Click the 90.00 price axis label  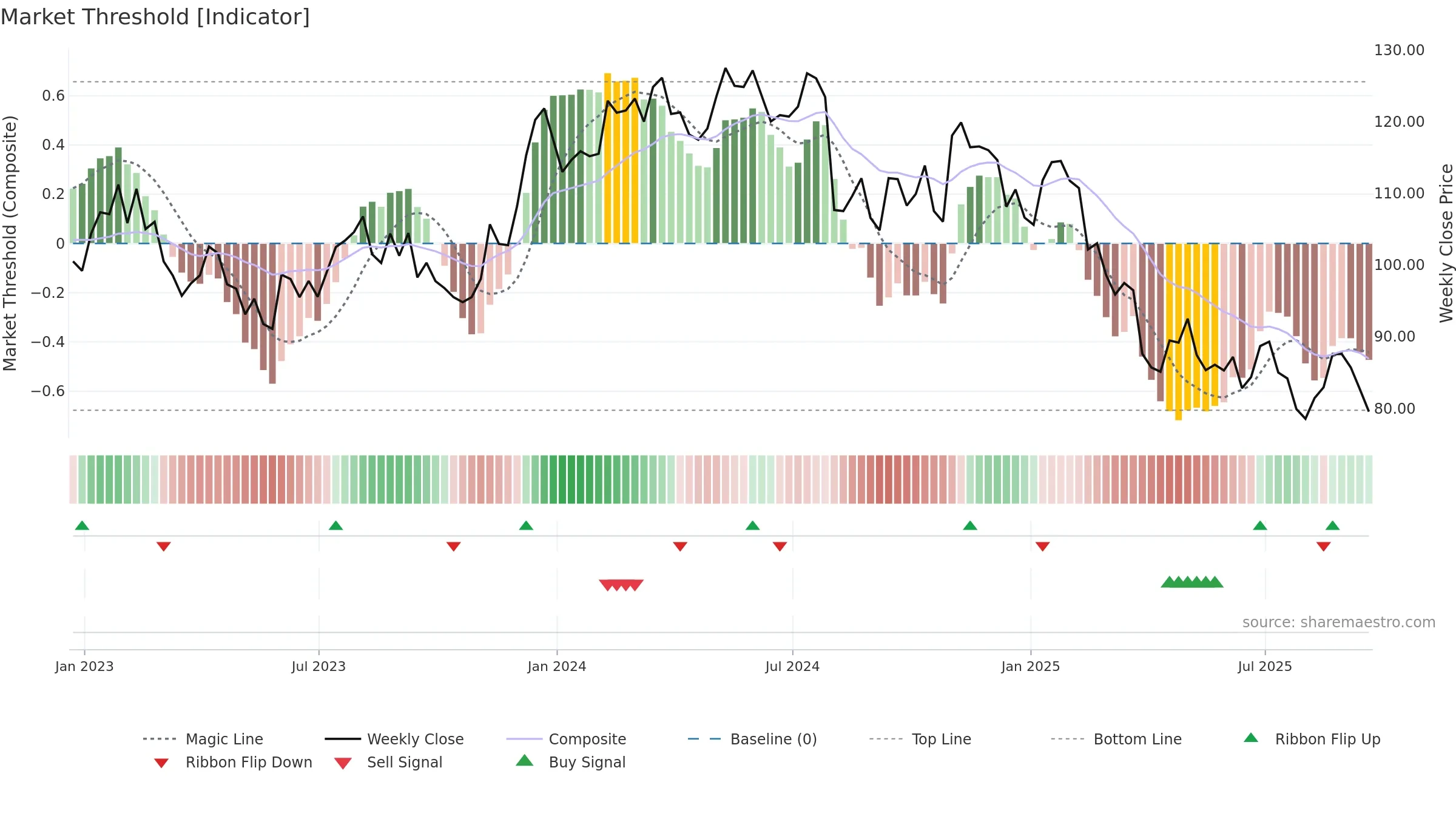click(1395, 337)
